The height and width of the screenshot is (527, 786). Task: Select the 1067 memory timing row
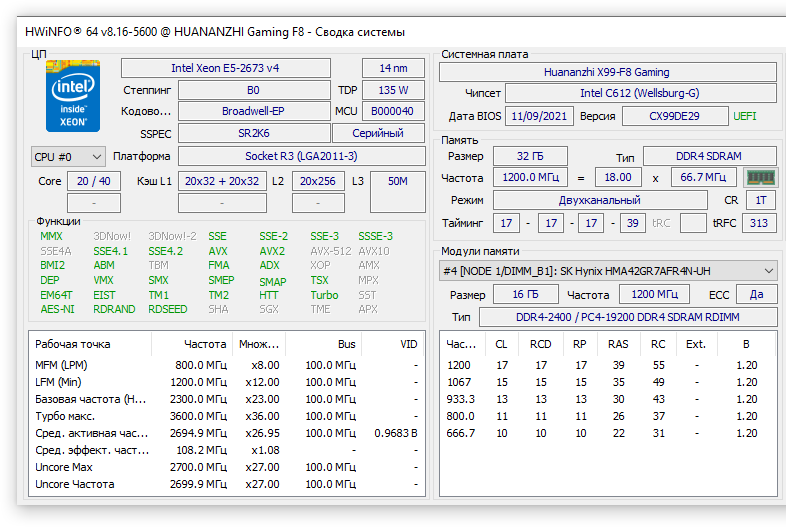[x=608, y=382]
